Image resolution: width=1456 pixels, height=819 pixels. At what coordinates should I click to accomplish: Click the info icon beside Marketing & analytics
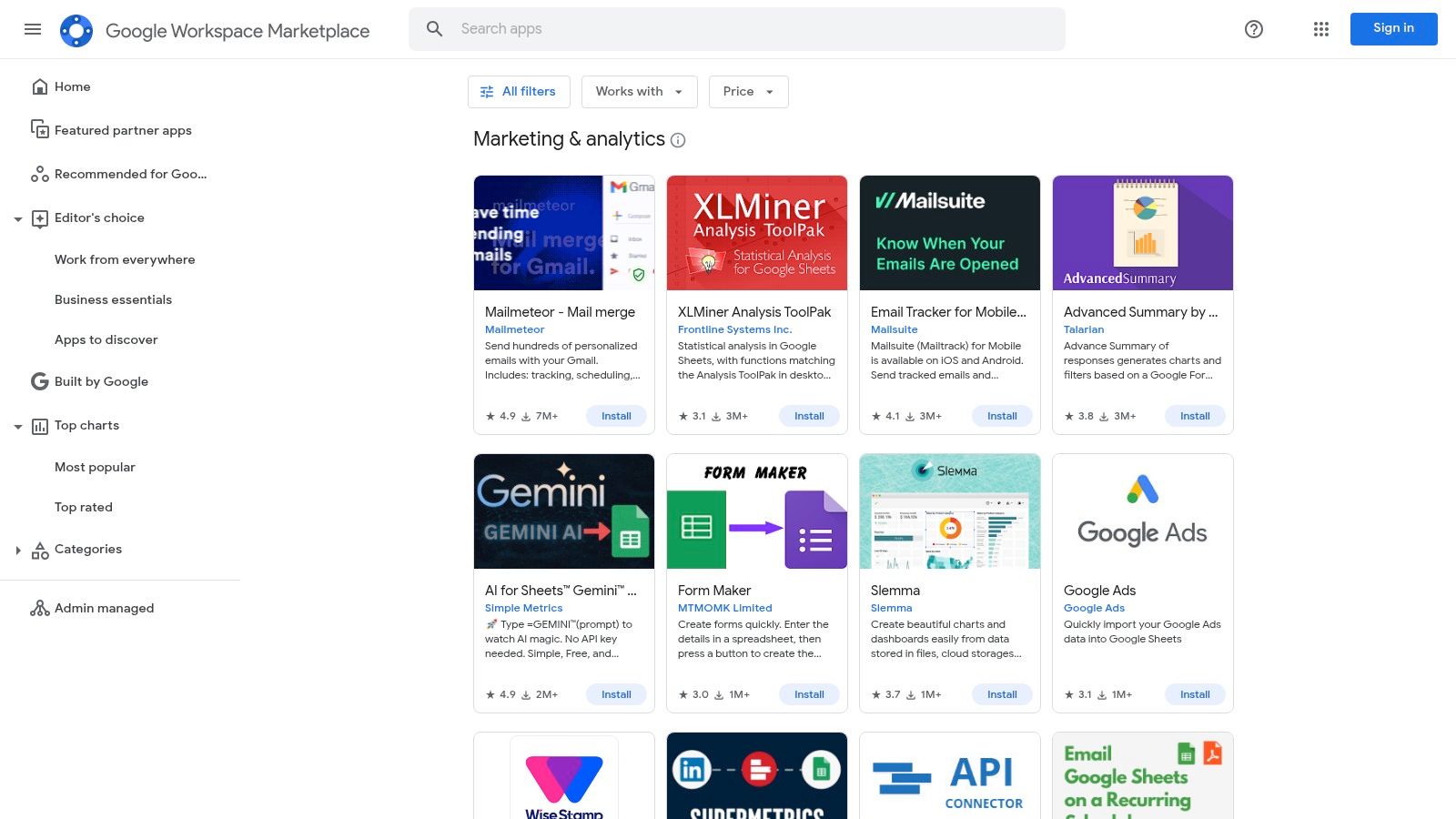678,140
